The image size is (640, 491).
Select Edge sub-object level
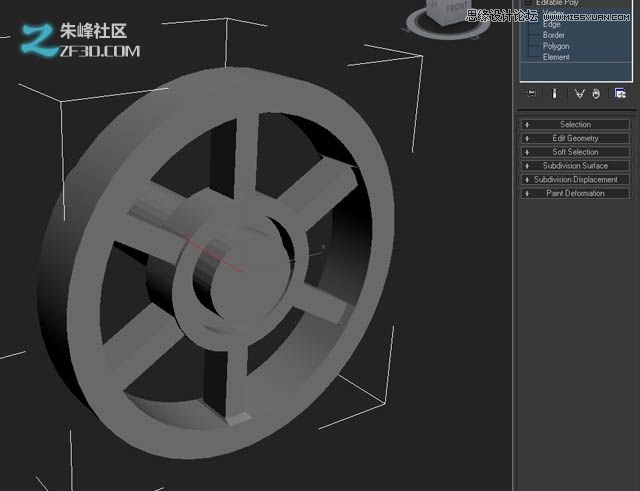click(x=551, y=24)
